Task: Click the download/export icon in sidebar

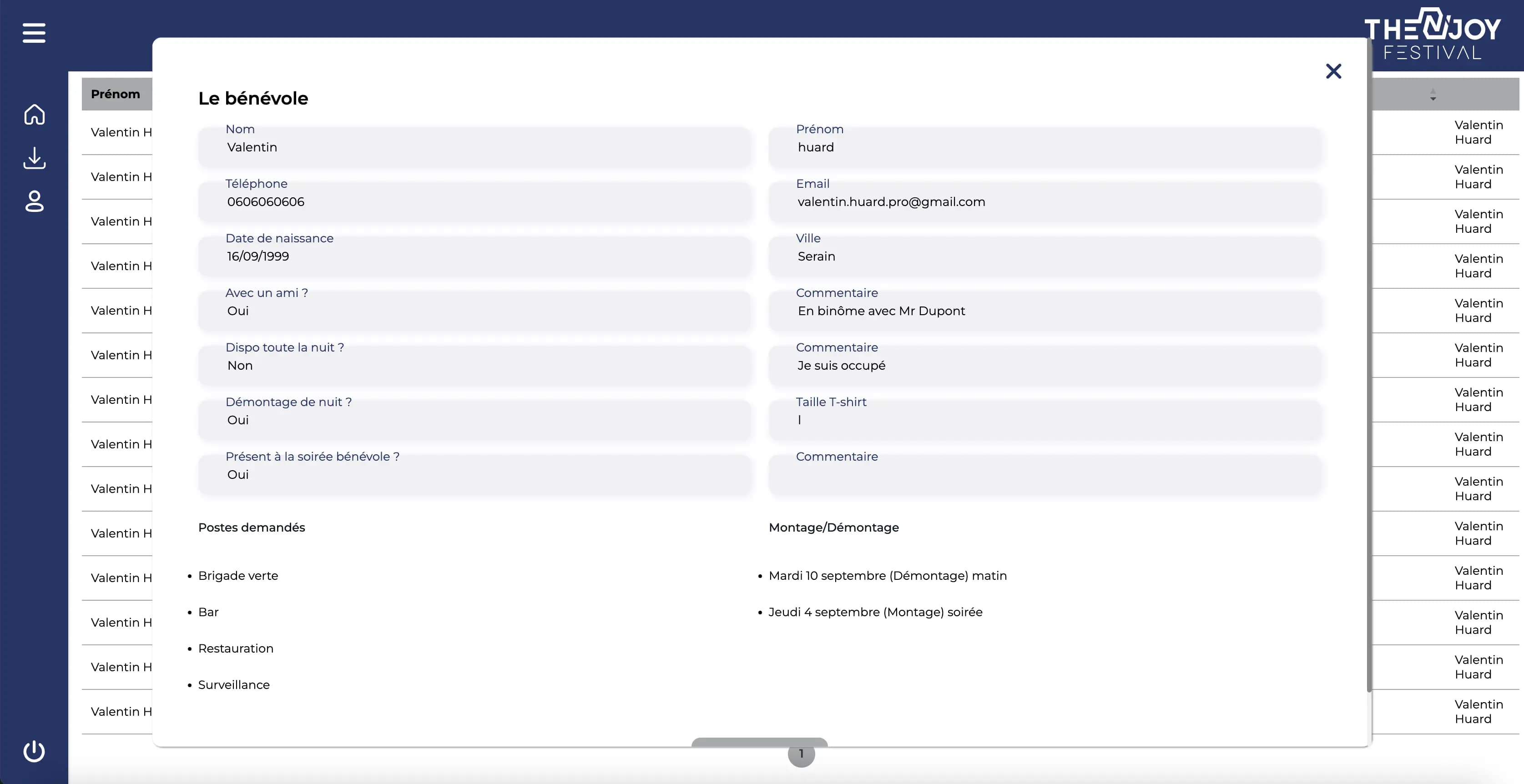Action: (x=34, y=158)
